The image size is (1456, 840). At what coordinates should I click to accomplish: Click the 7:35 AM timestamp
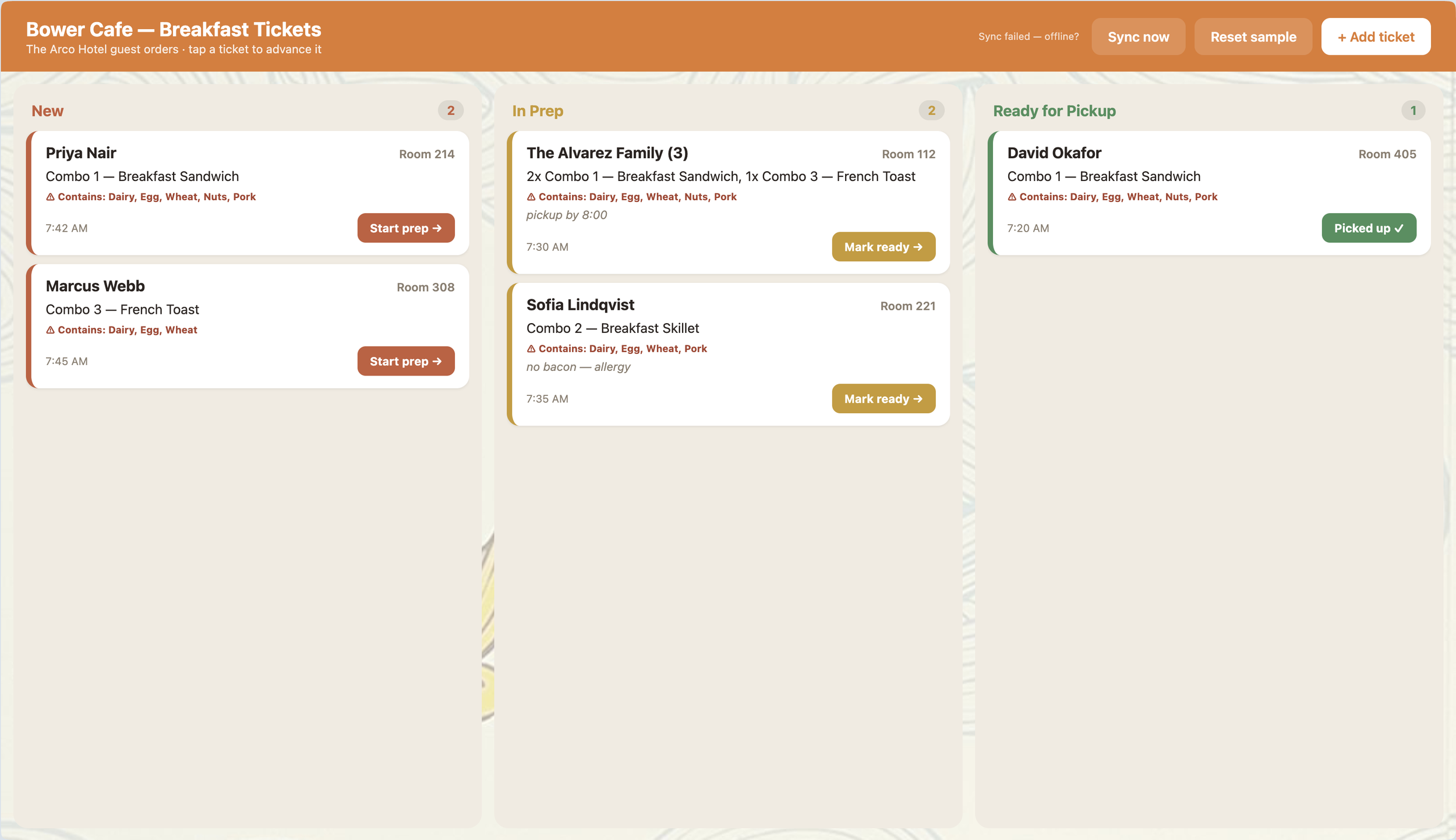(547, 399)
